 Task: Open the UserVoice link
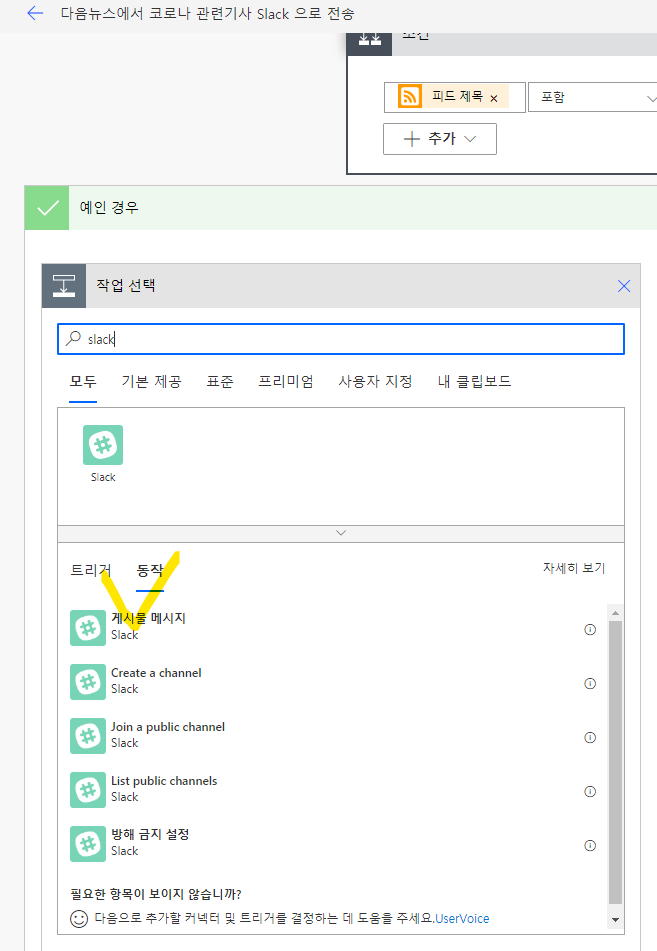click(x=462, y=918)
